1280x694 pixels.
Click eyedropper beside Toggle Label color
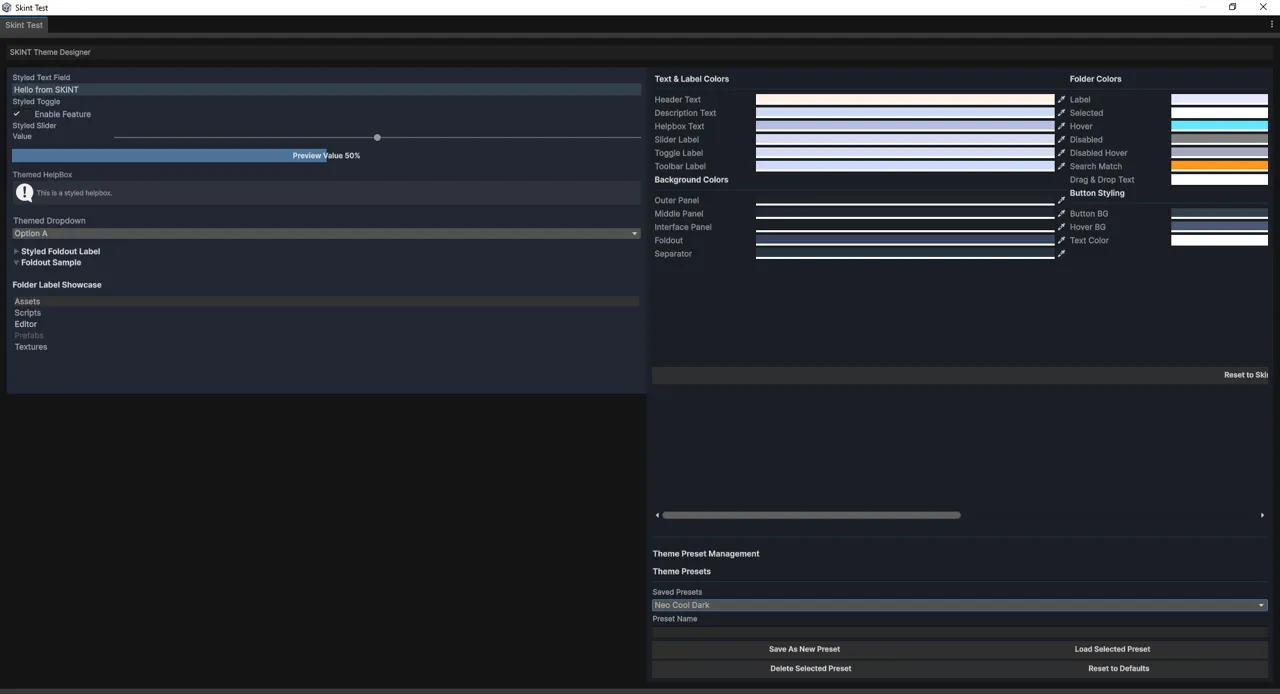point(1061,153)
